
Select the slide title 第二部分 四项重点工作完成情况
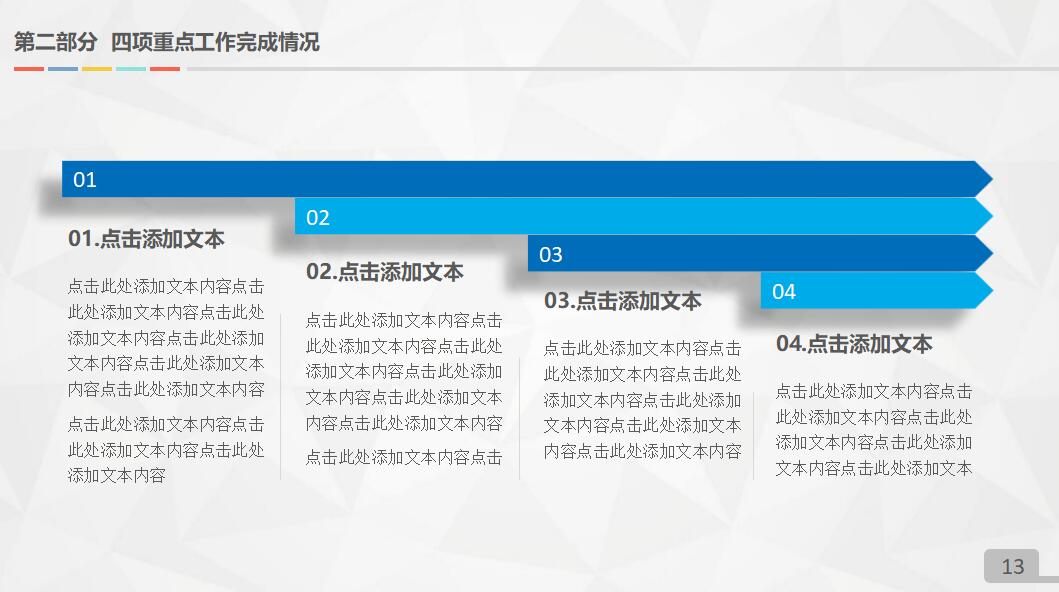point(167,42)
